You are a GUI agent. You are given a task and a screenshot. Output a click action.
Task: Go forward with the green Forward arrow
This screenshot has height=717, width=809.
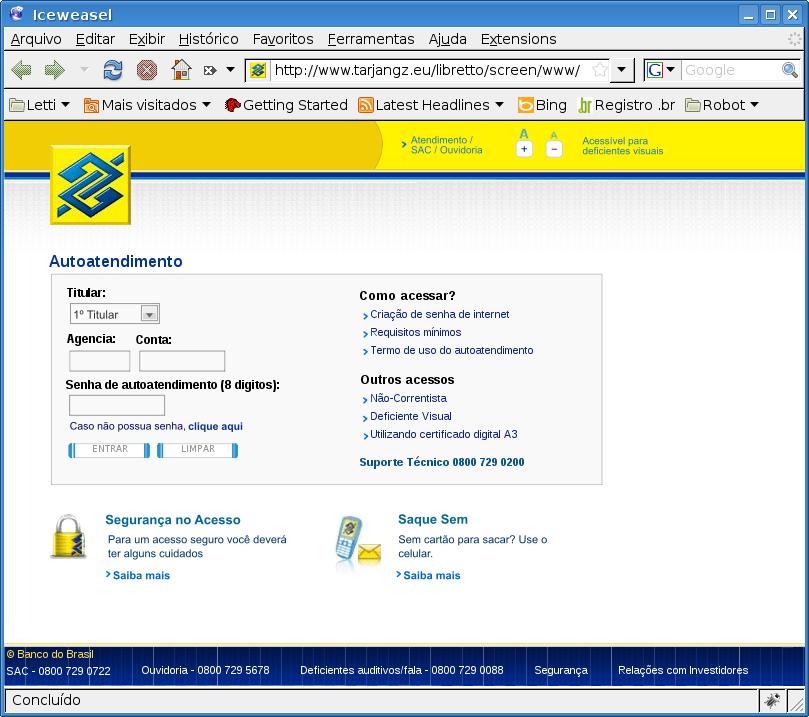click(x=55, y=70)
